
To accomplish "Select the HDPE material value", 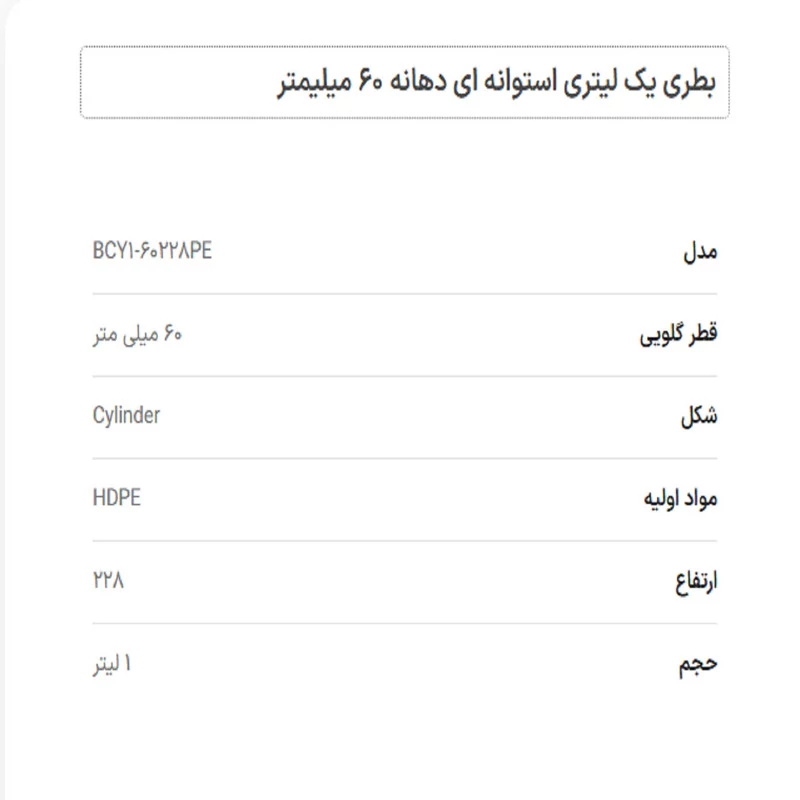I will [116, 497].
